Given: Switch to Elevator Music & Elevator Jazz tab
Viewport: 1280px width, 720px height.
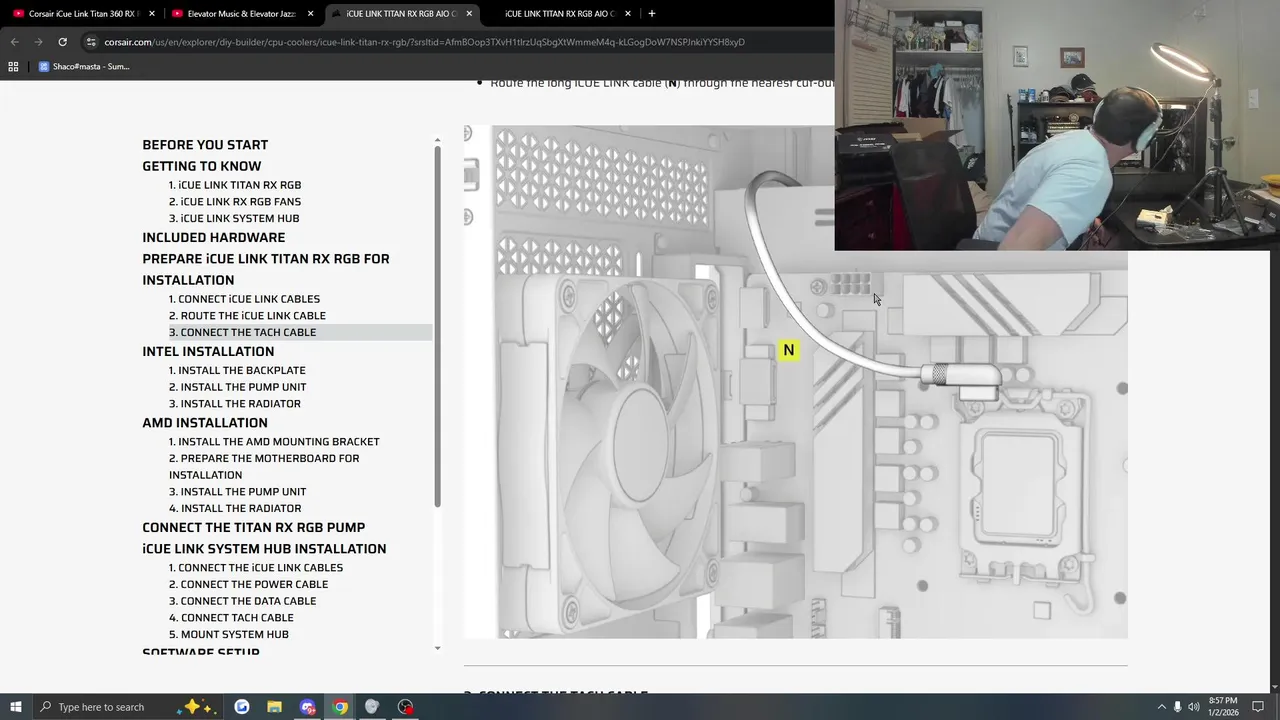Looking at the screenshot, I should (x=241, y=14).
